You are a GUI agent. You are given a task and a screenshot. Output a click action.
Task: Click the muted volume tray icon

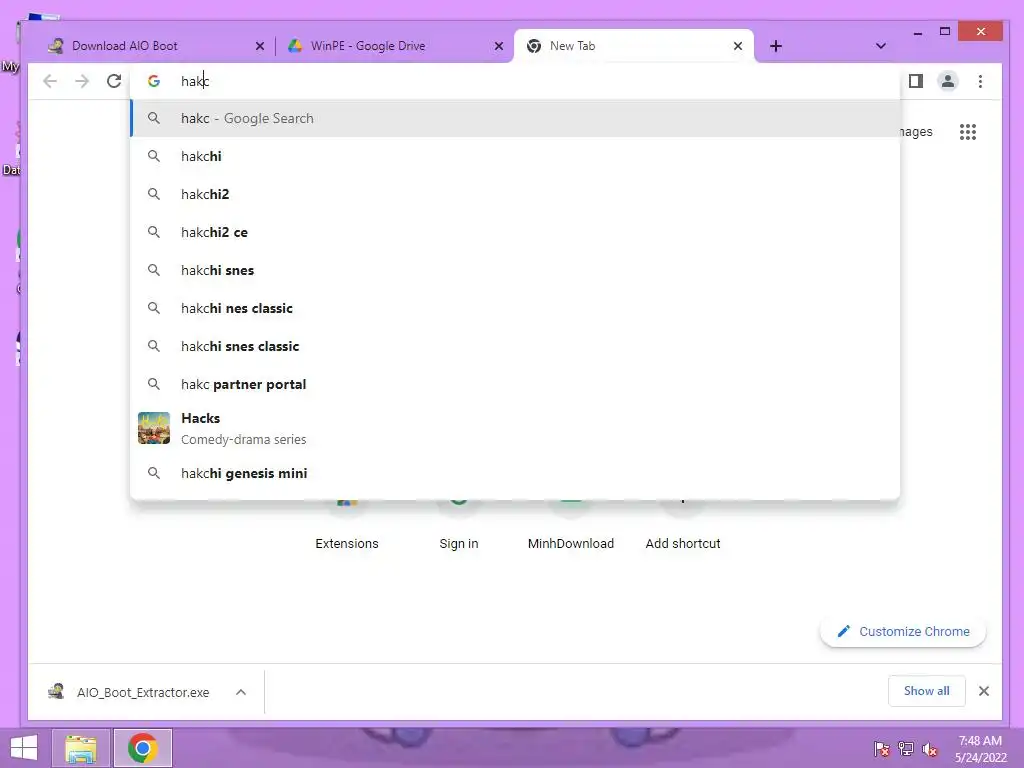pyautogui.click(x=930, y=749)
